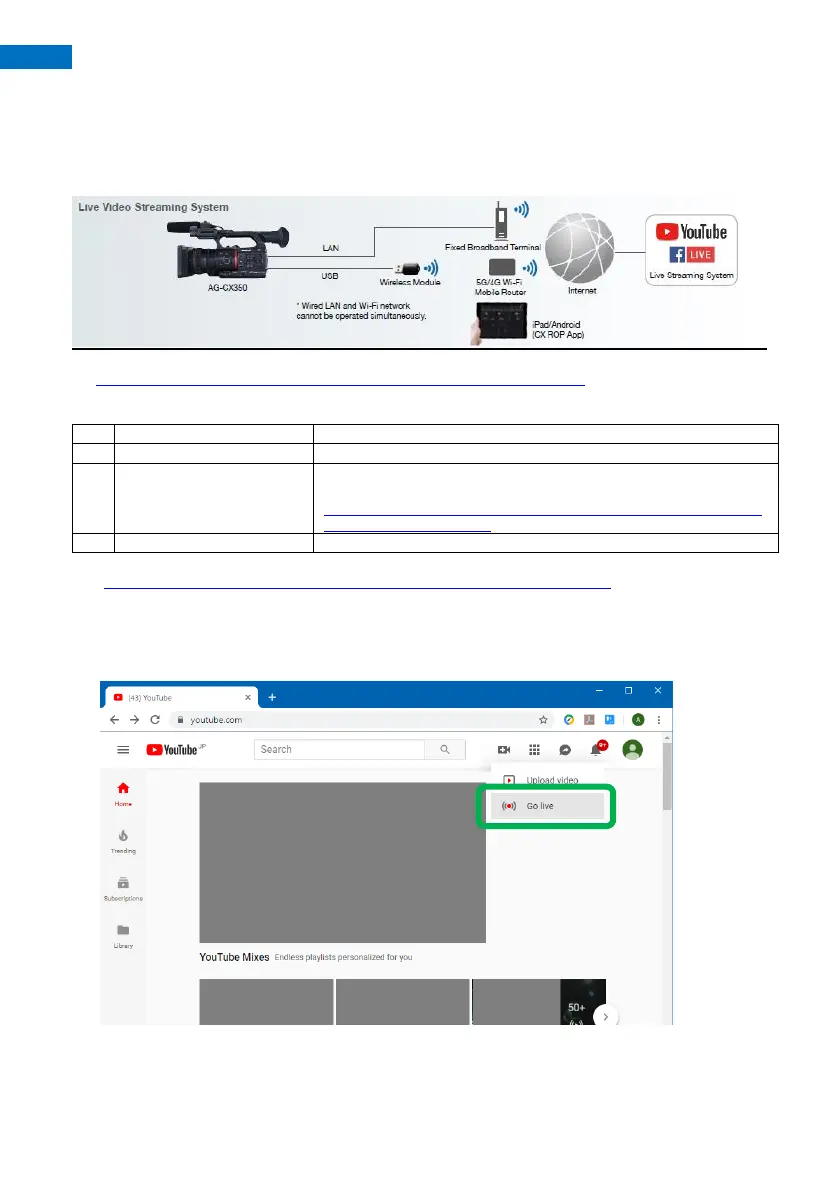
Task: Click the browser Reload button
Action: coord(155,719)
